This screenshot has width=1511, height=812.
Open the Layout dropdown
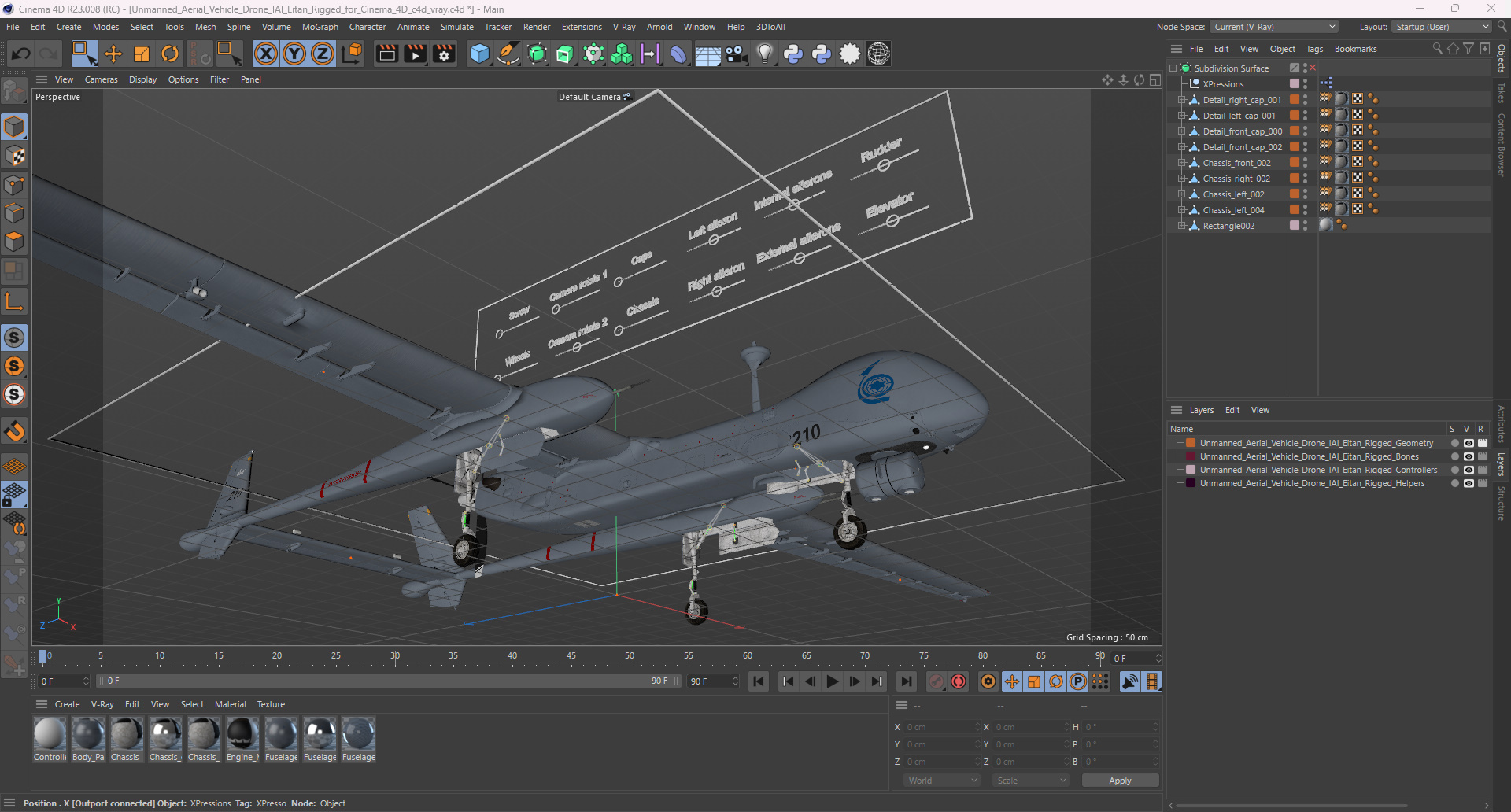pyautogui.click(x=1441, y=27)
